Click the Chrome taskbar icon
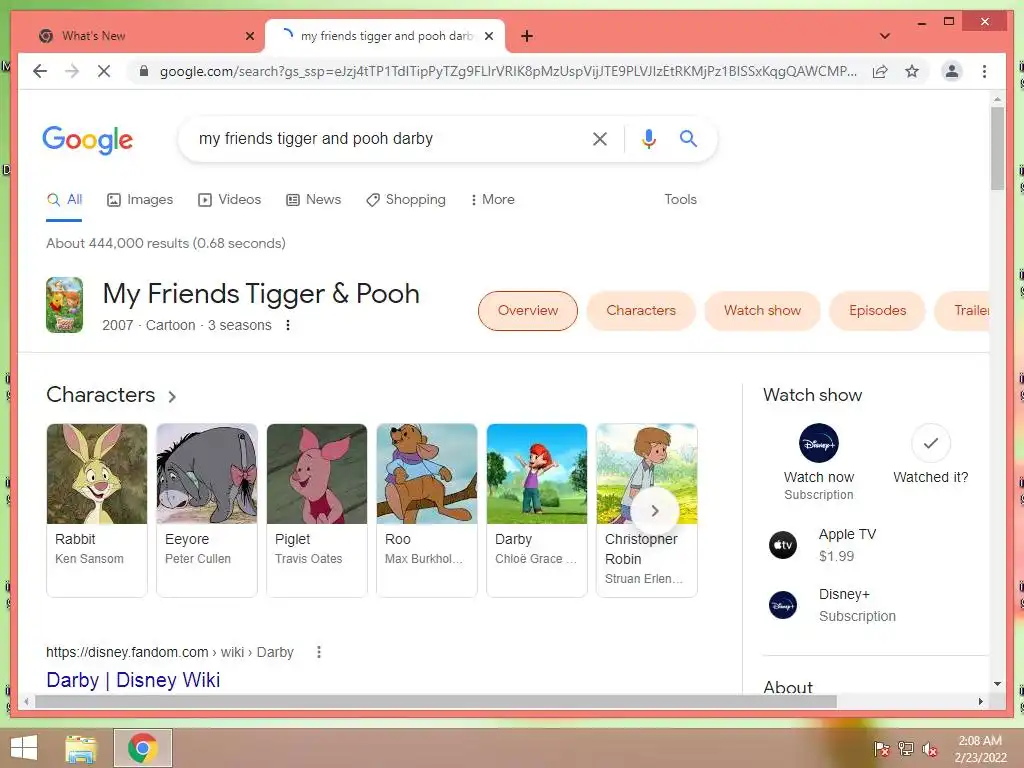The height and width of the screenshot is (768, 1024). (143, 748)
